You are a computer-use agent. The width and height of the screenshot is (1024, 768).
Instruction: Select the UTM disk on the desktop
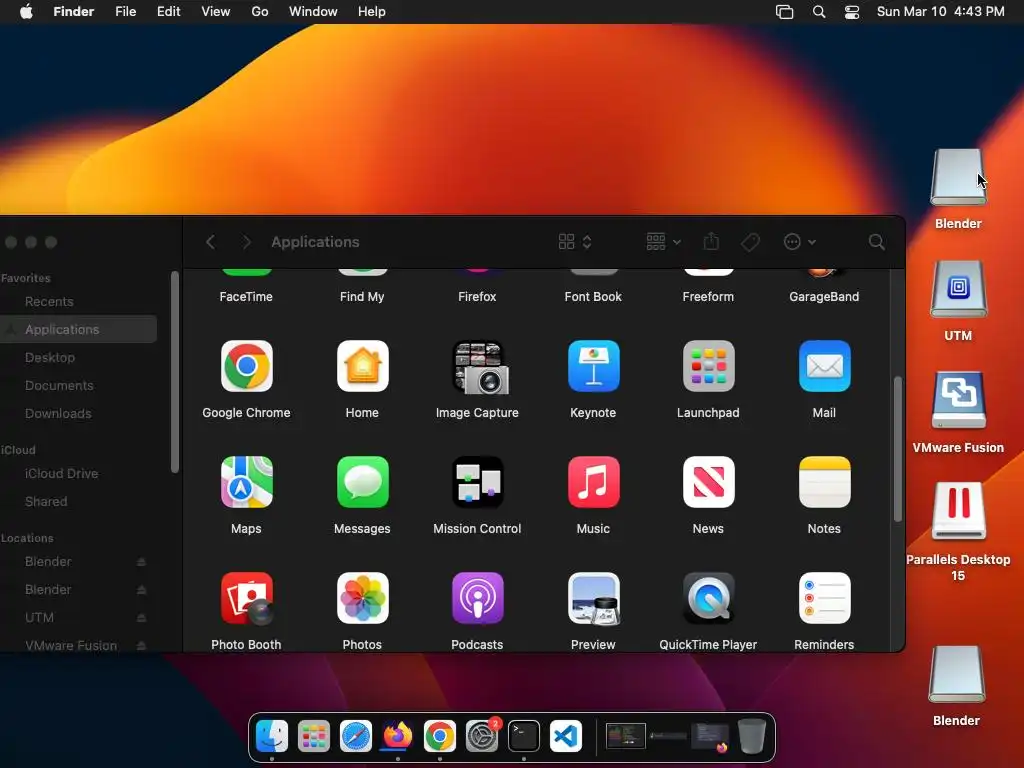[x=958, y=289]
